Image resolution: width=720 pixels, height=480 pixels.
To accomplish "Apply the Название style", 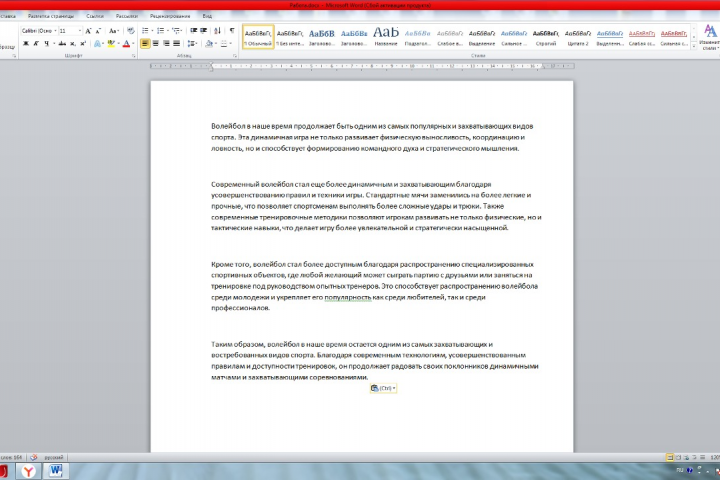I will tap(386, 37).
